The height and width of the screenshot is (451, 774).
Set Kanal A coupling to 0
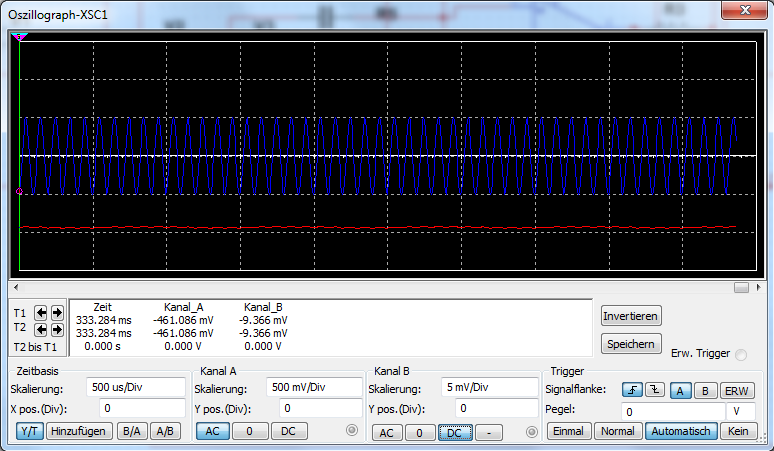(x=250, y=431)
